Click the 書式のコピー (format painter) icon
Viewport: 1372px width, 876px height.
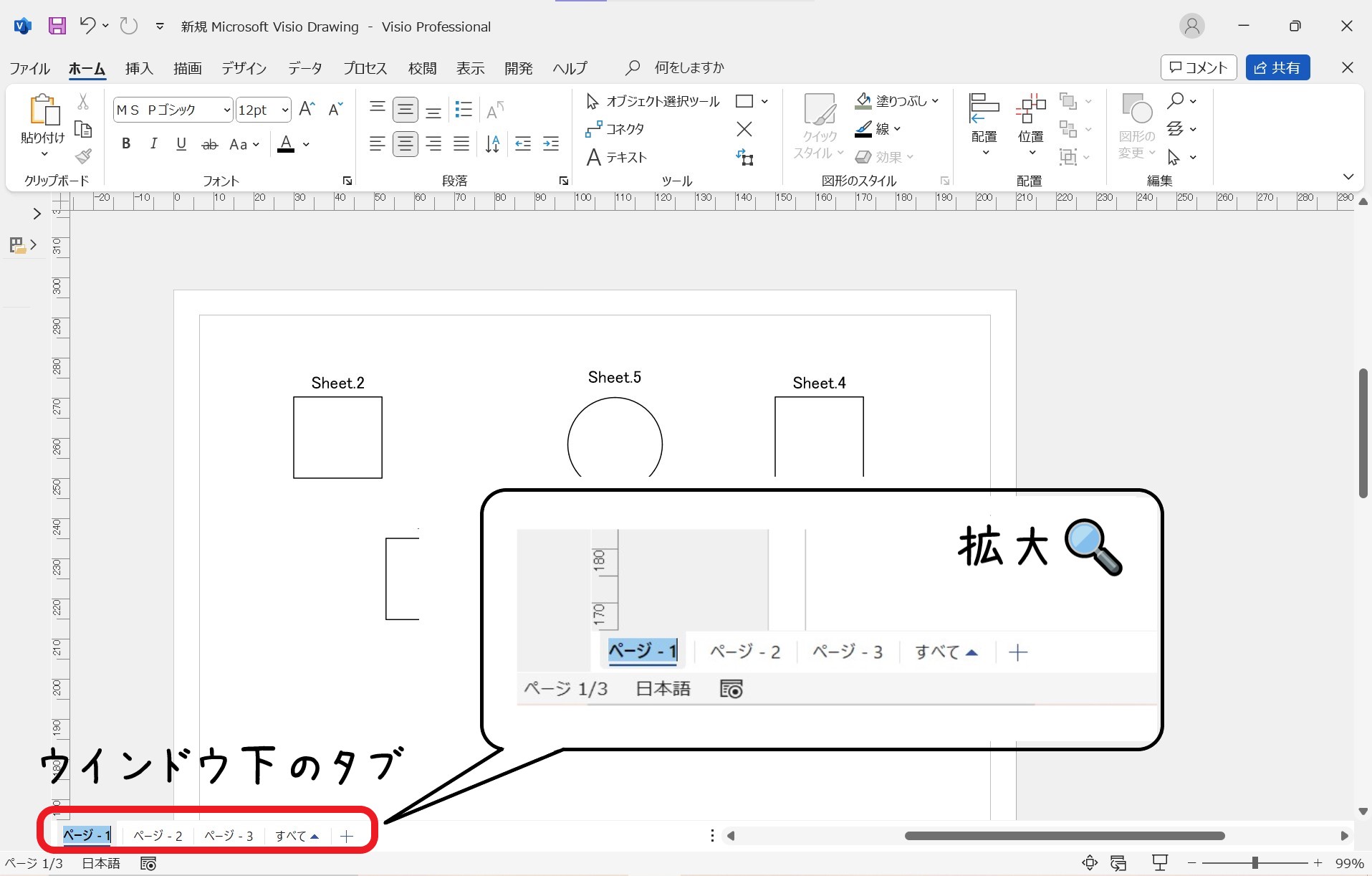click(x=82, y=156)
